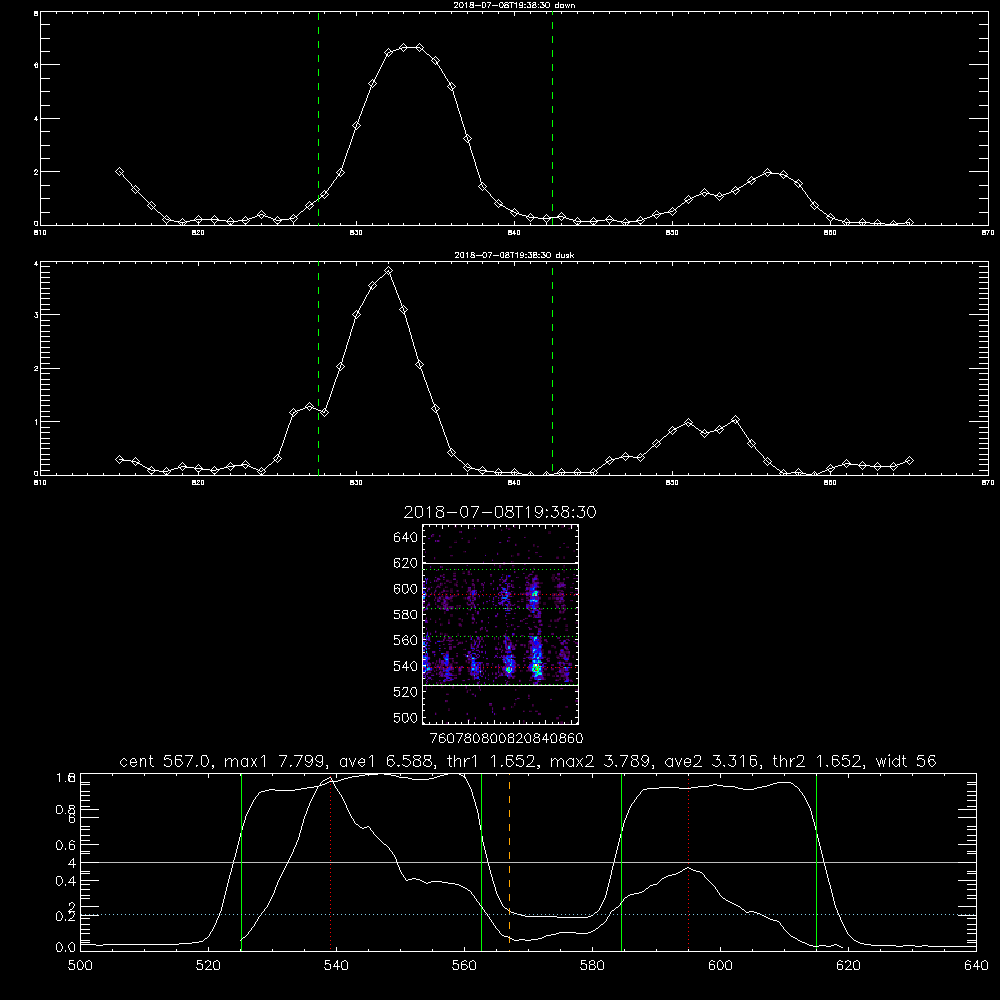
Task: Click the '640' label on bottom plot x-axis
Action: 976,965
